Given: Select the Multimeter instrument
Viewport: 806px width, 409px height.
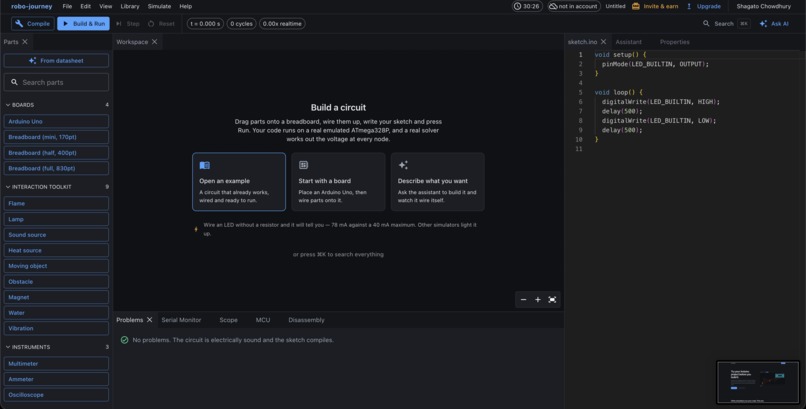Looking at the screenshot, I should 57,364.
